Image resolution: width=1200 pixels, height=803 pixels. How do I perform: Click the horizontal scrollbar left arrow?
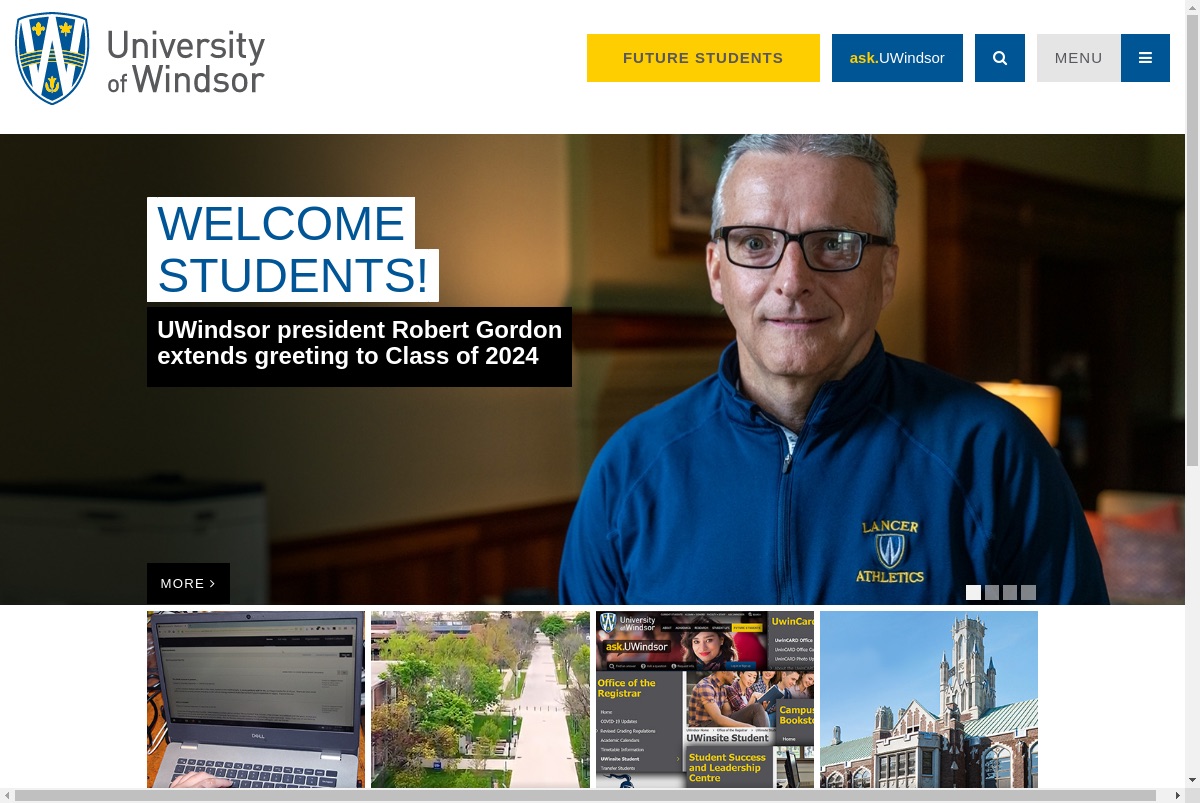(x=7, y=796)
